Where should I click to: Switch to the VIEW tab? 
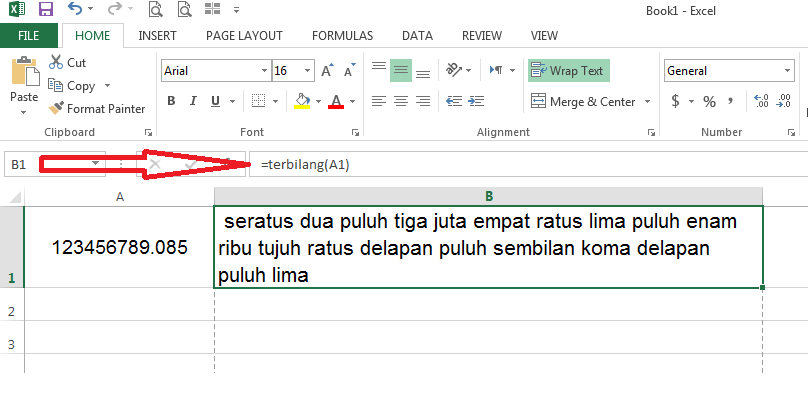pyautogui.click(x=544, y=36)
